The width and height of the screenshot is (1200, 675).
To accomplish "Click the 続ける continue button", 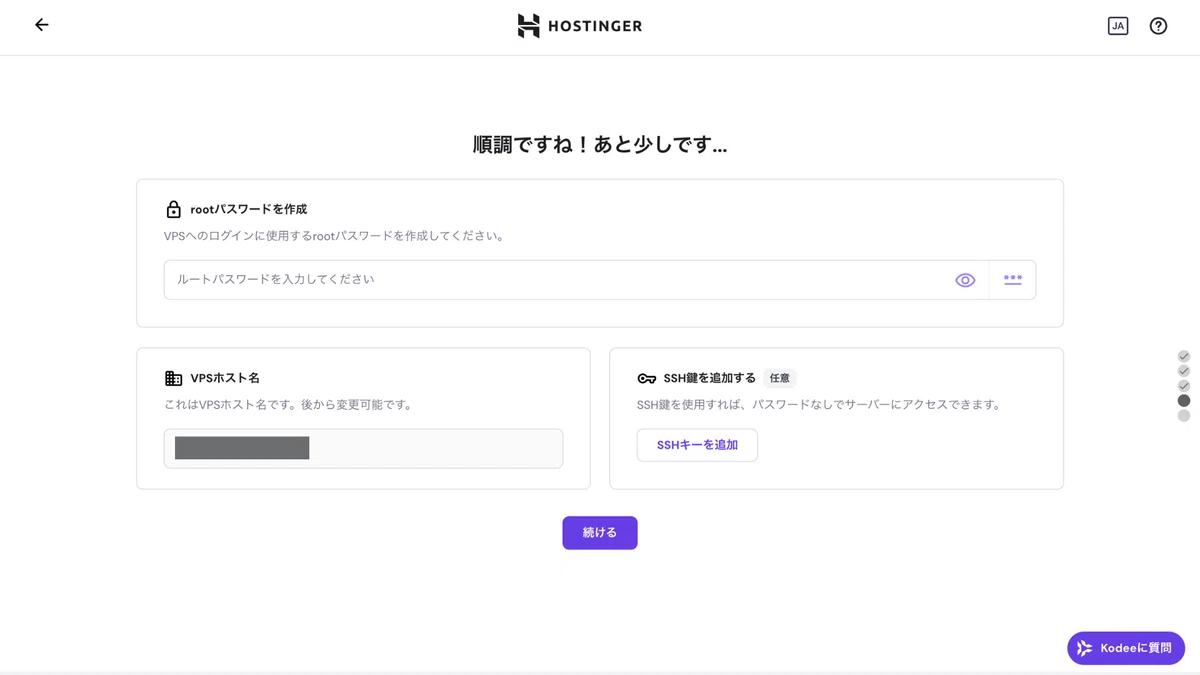I will [600, 533].
